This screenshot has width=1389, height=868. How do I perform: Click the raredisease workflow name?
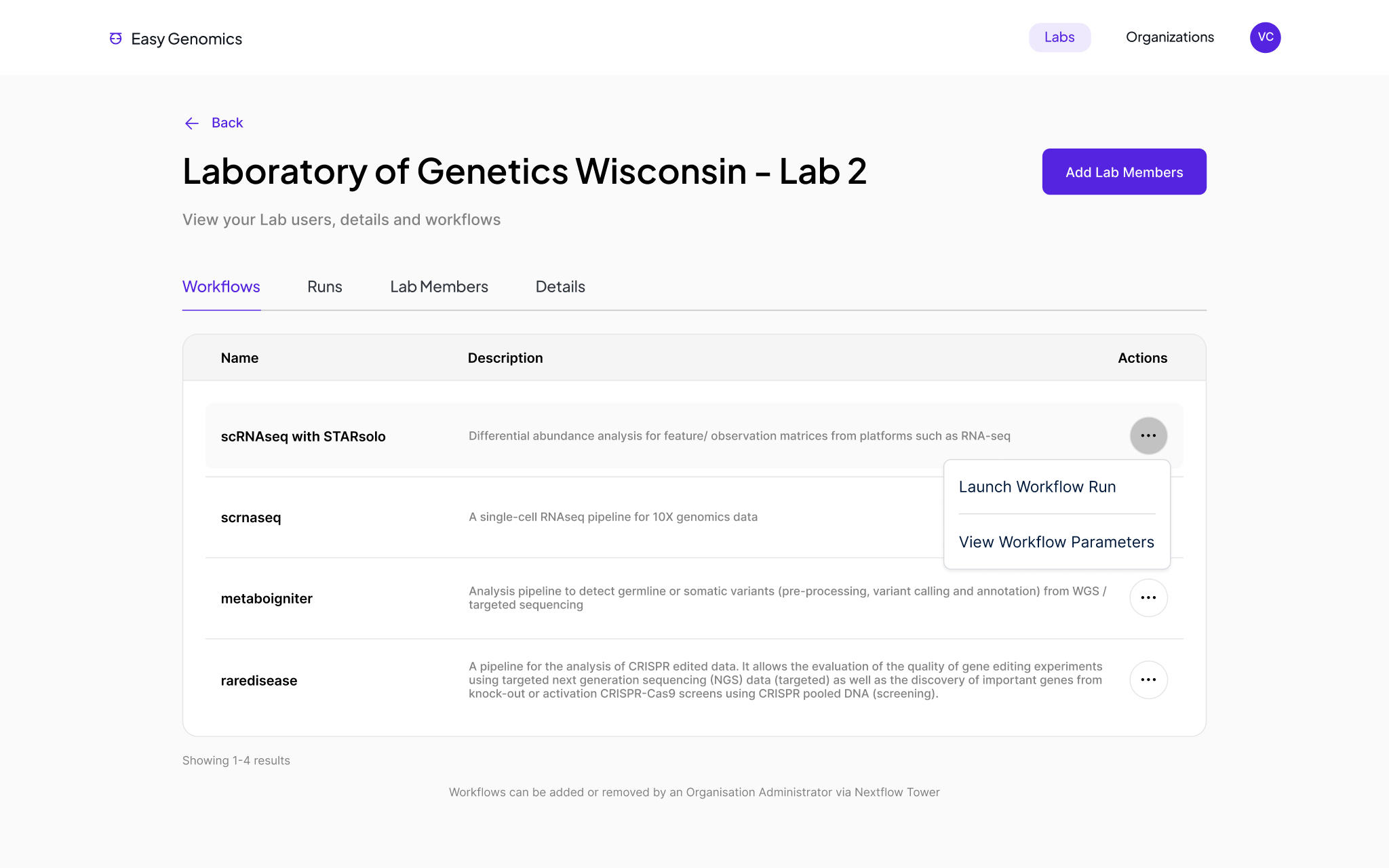[x=259, y=680]
